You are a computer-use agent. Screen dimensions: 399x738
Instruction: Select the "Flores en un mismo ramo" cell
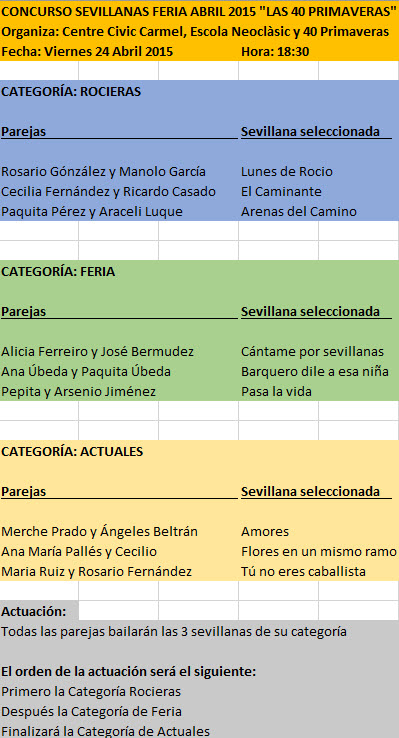coord(319,552)
